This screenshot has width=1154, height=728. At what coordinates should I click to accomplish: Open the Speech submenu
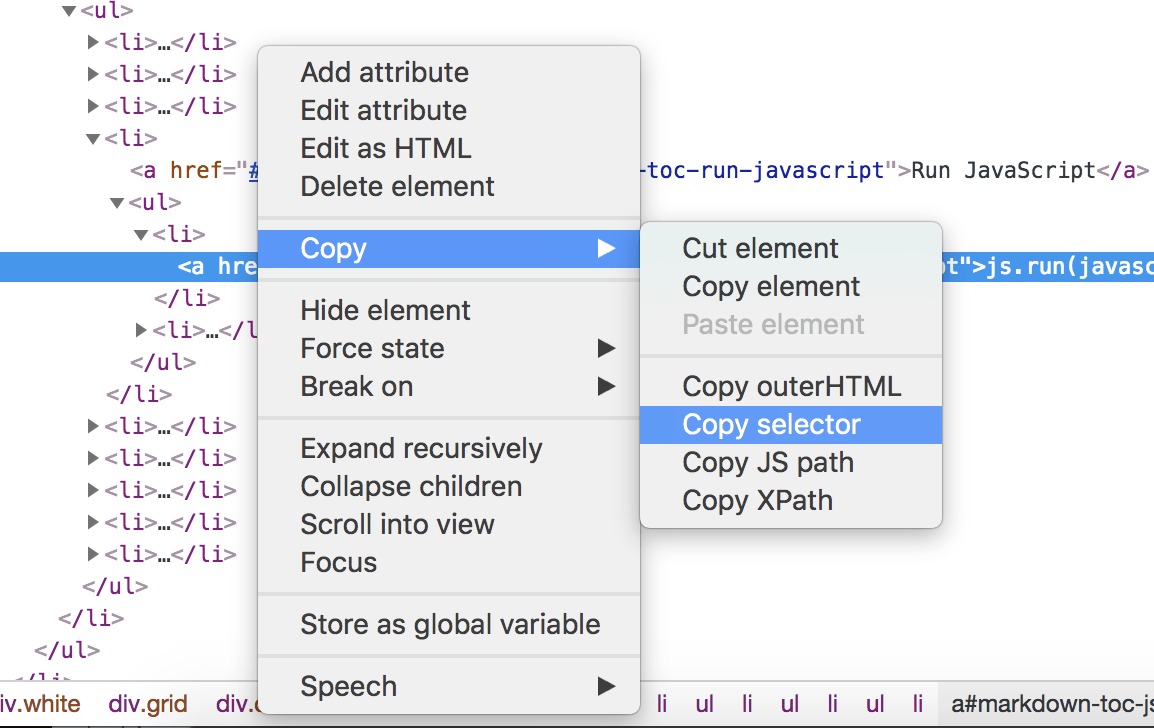[x=348, y=687]
